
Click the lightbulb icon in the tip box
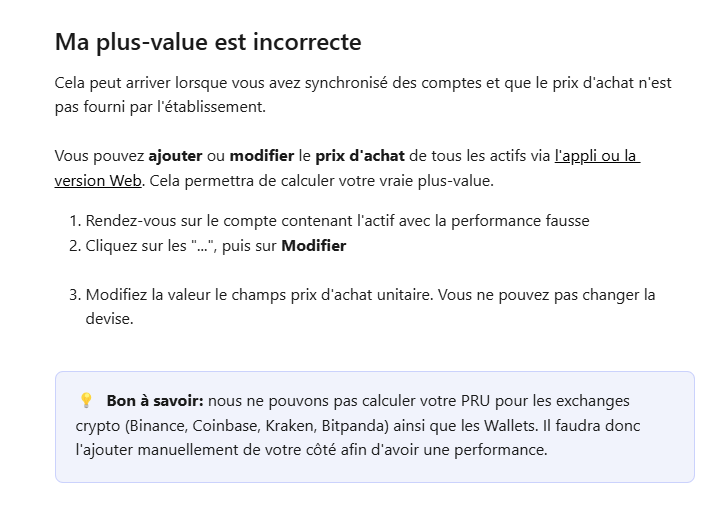click(x=85, y=401)
